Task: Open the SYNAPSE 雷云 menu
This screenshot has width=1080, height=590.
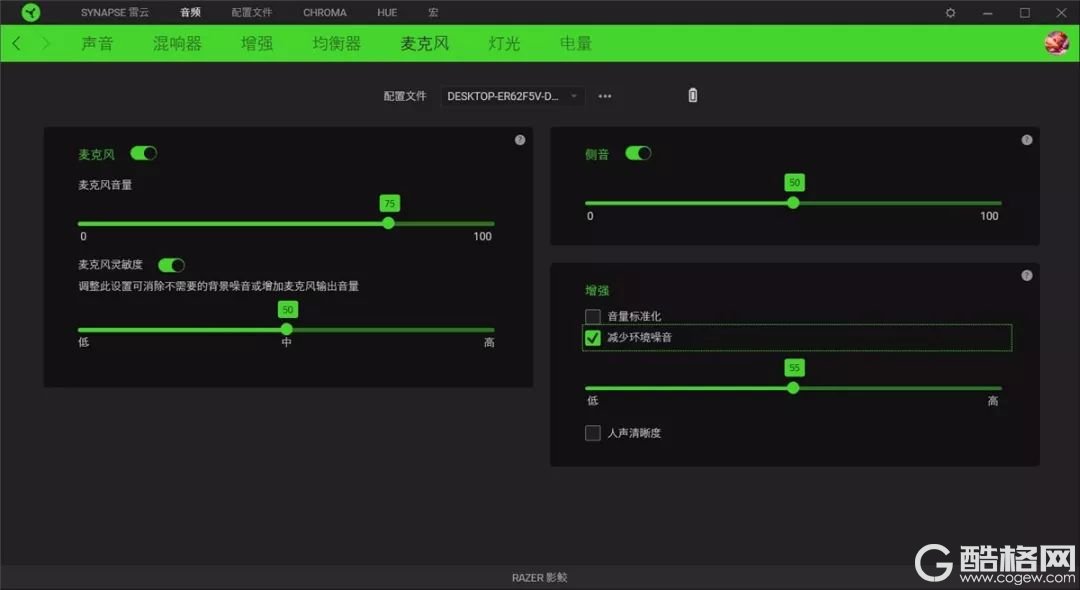Action: coord(114,12)
